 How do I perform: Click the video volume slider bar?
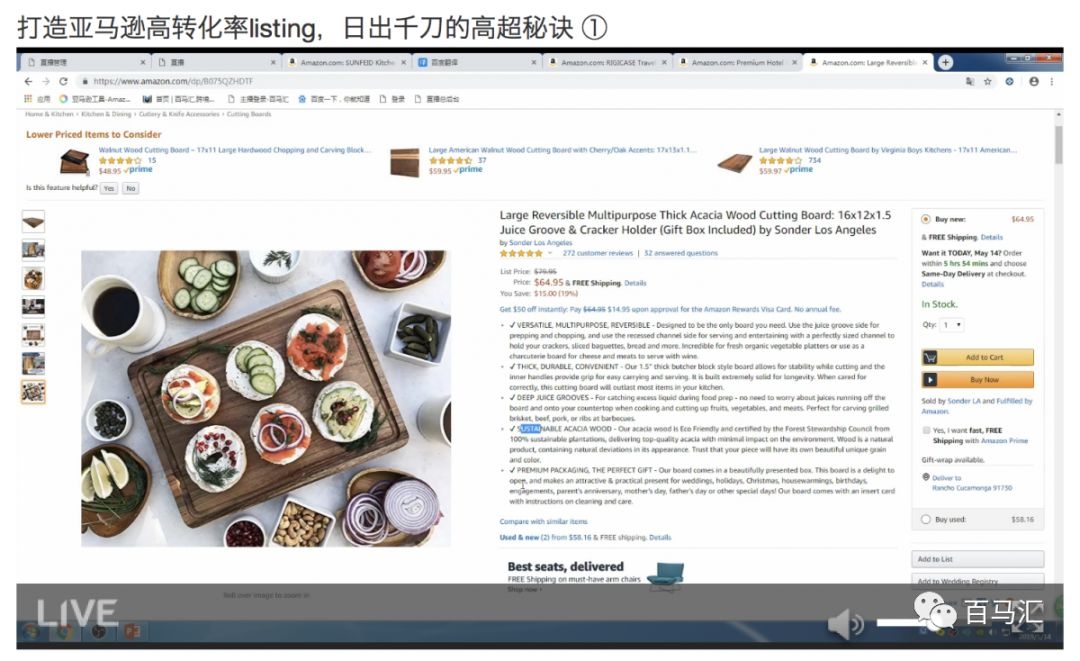click(x=899, y=624)
